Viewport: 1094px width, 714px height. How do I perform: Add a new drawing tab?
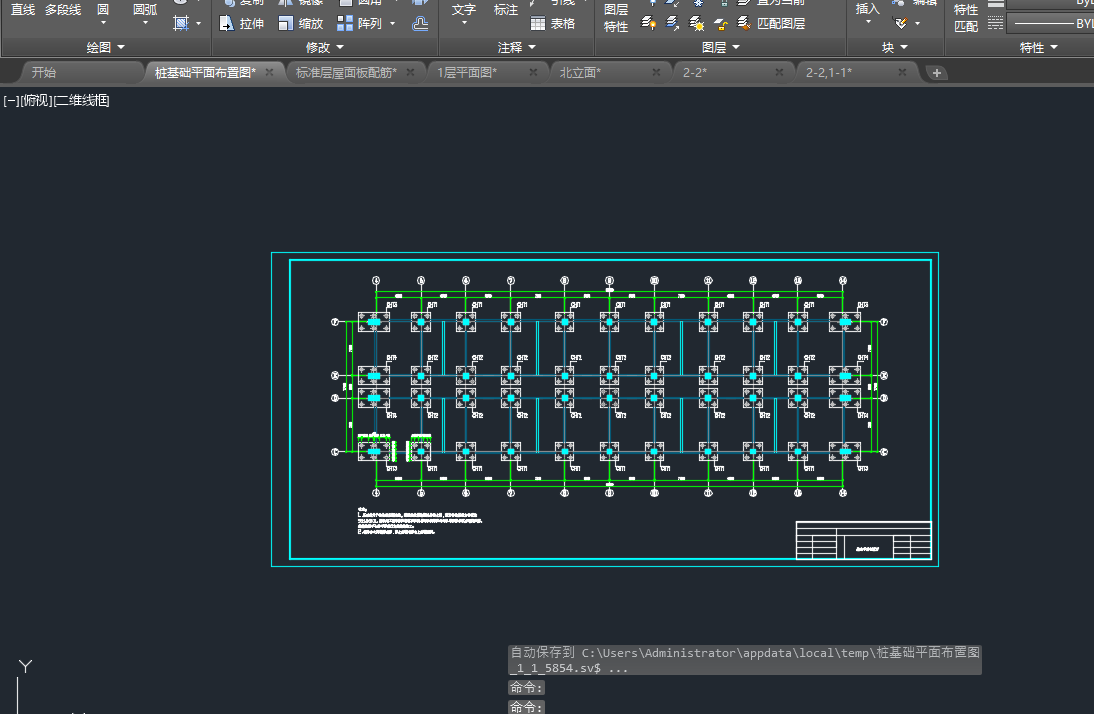click(936, 72)
